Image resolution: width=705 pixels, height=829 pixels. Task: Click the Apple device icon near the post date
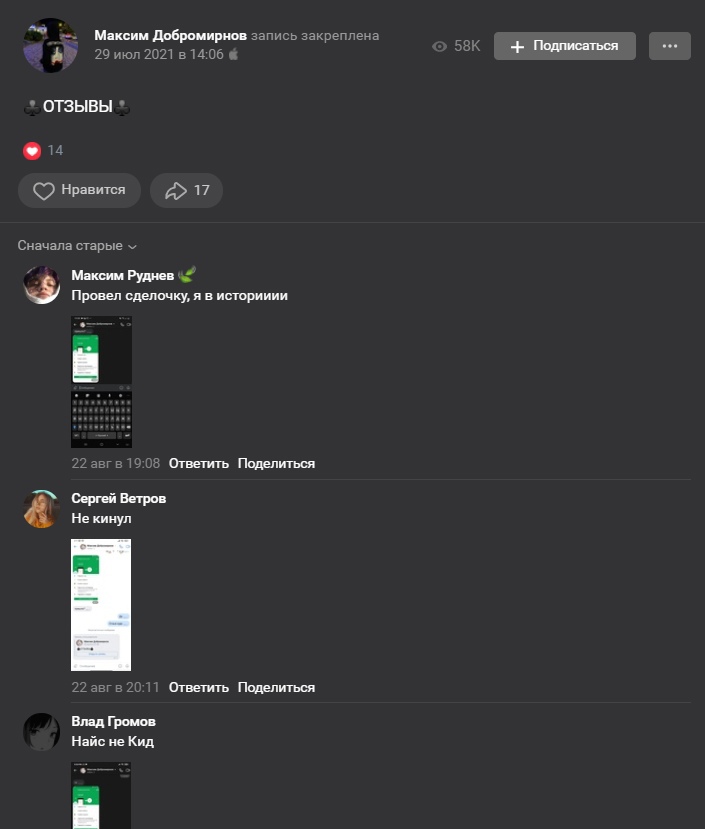coord(233,54)
